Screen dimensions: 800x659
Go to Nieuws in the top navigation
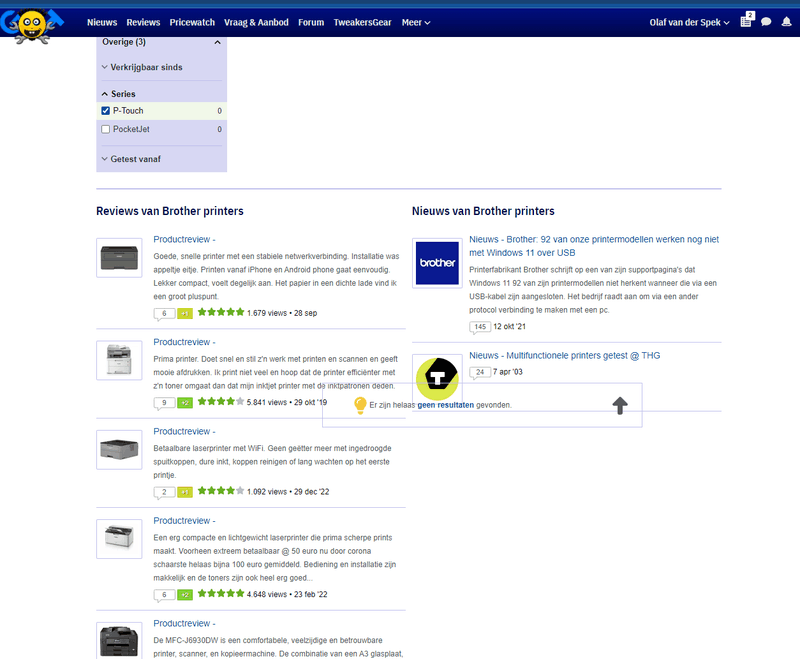102,22
